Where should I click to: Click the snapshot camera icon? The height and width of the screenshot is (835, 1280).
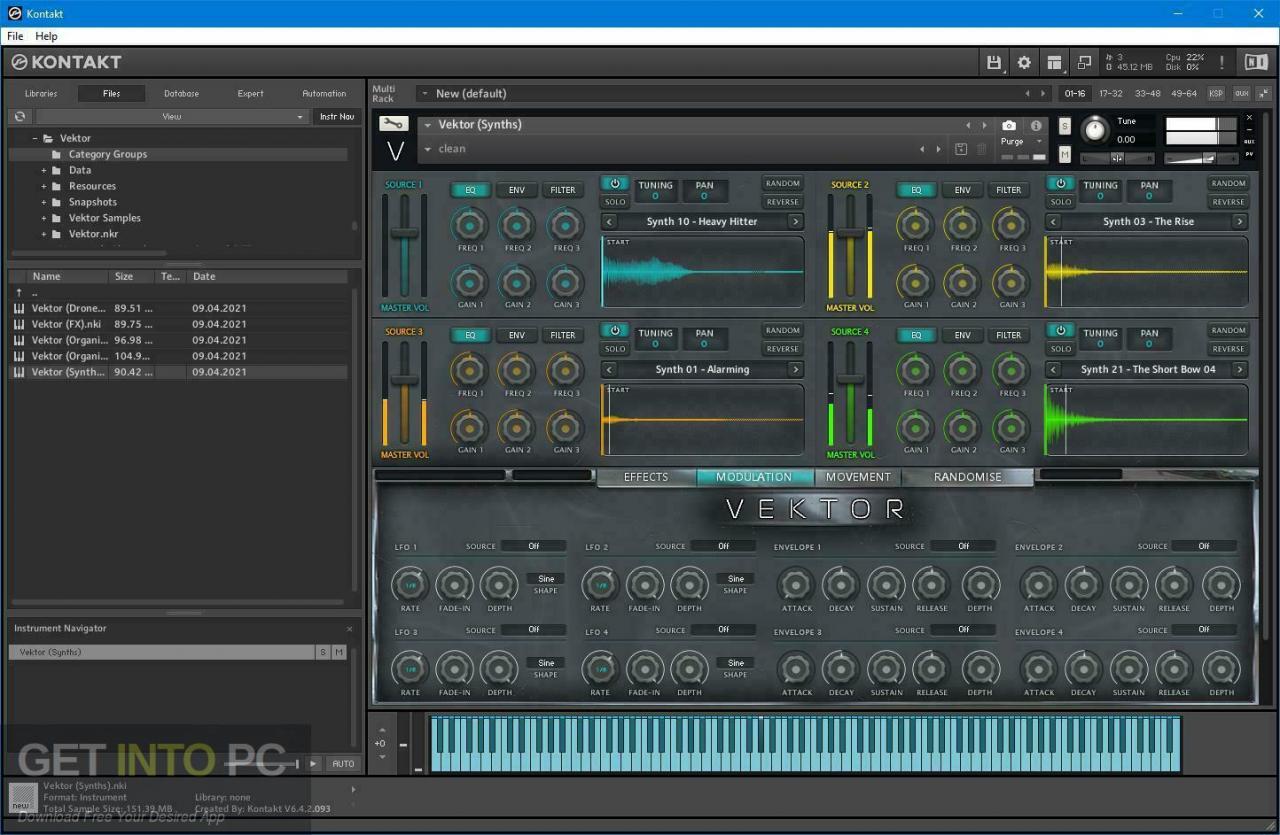[x=1009, y=125]
